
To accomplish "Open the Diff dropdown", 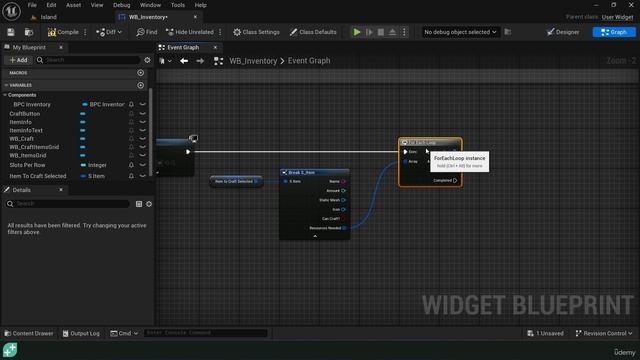I will (109, 32).
